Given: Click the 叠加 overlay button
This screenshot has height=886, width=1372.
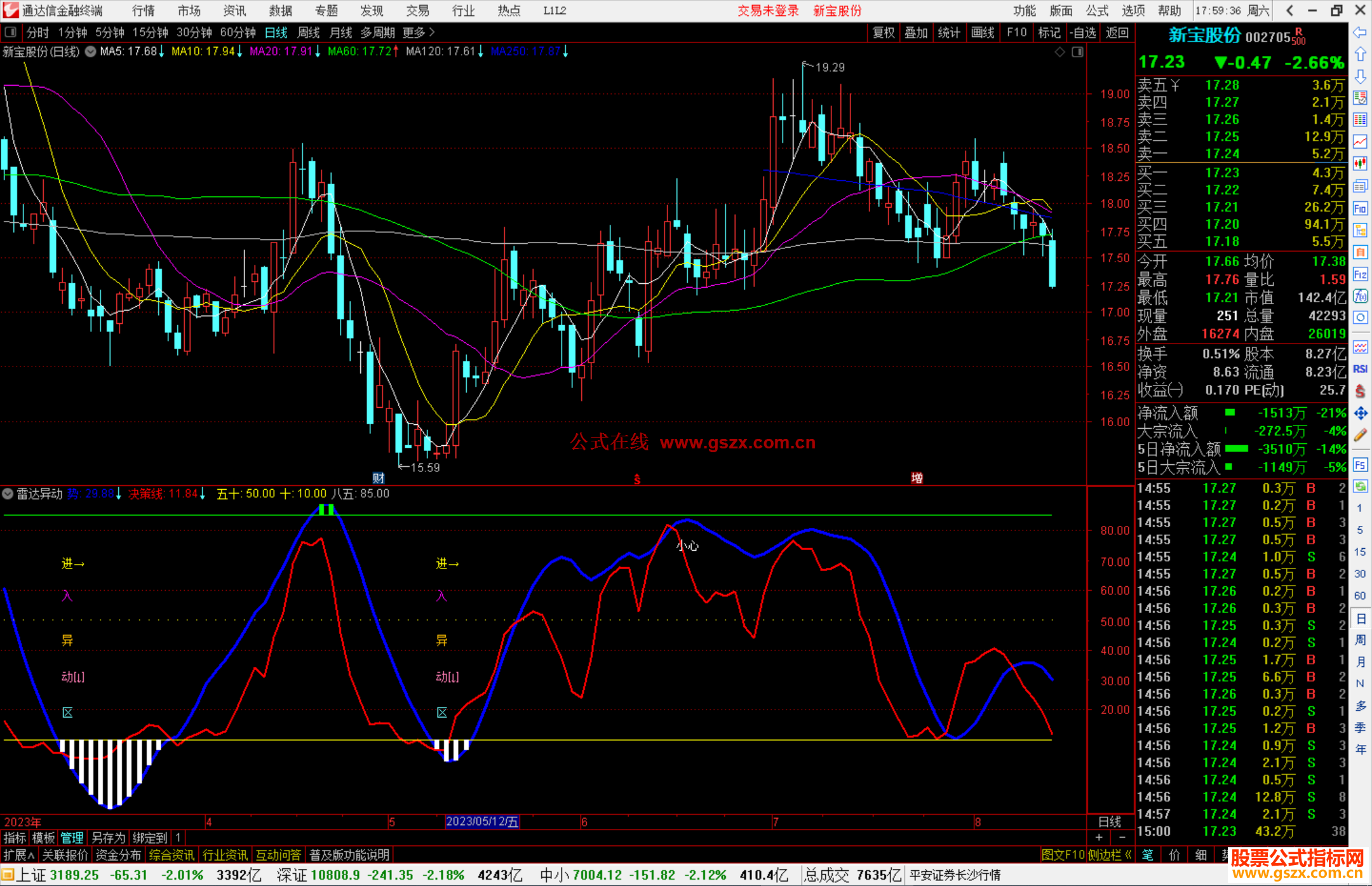Looking at the screenshot, I should click(x=916, y=32).
